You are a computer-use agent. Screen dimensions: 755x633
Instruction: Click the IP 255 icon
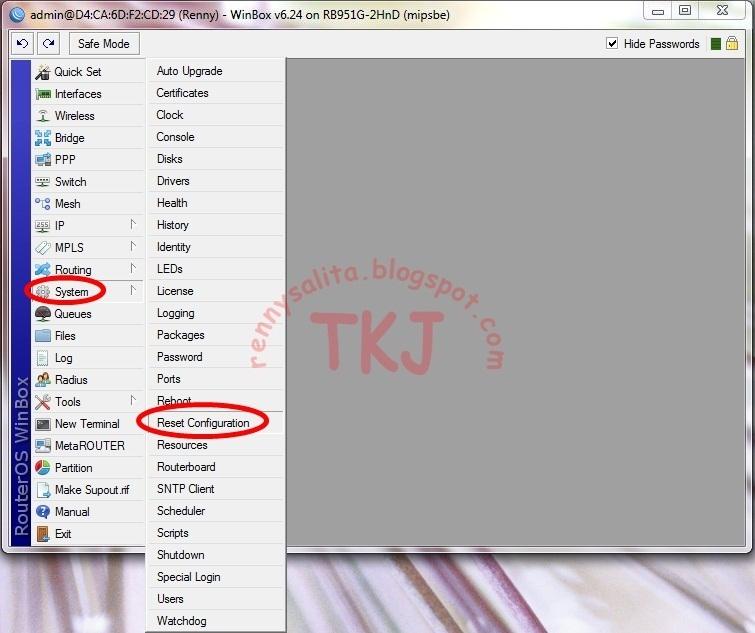tap(43, 226)
